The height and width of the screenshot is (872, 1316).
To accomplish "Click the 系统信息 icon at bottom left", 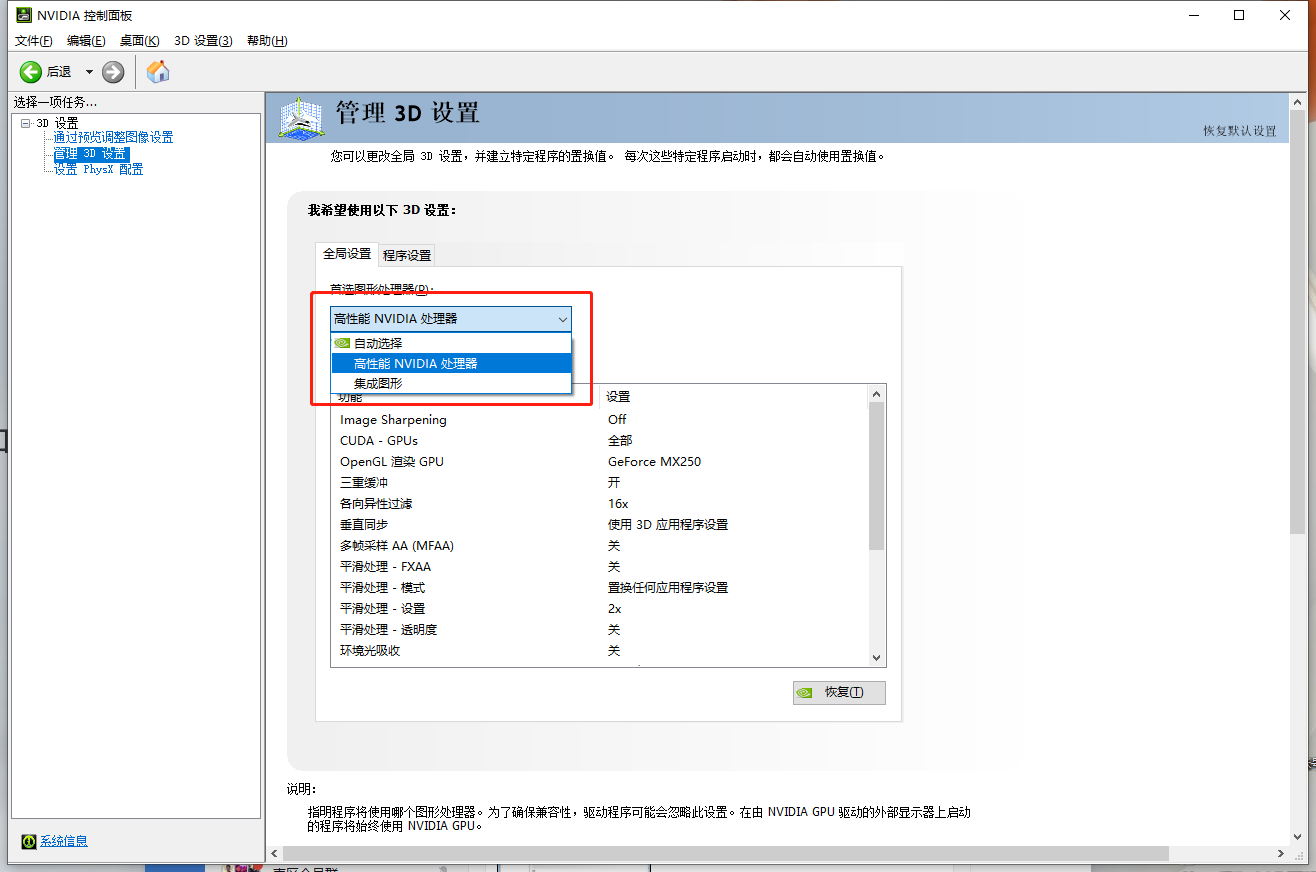I will tap(29, 841).
